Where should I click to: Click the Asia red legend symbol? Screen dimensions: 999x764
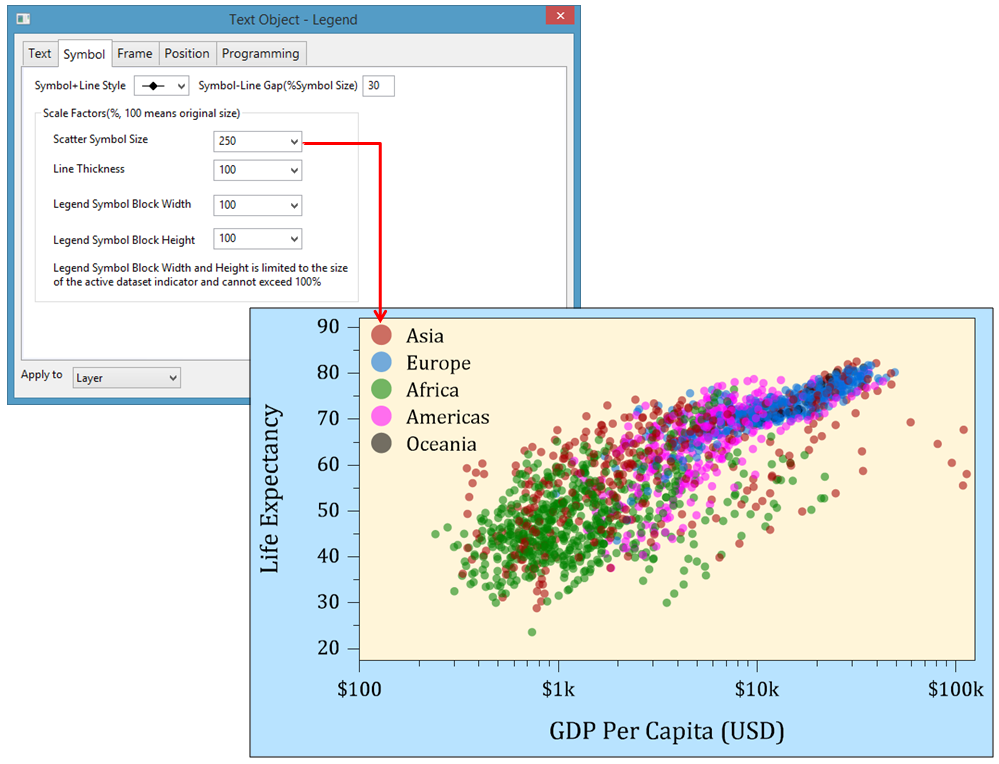[381, 336]
